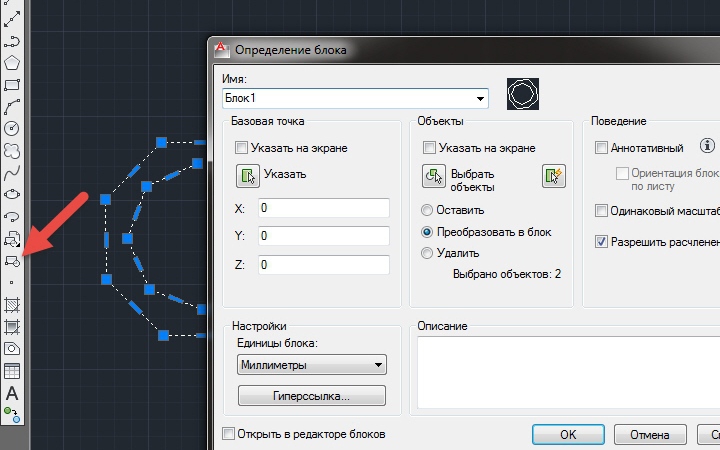720x450 pixels.
Task: Select the Multiline Text tool
Action: [x=12, y=393]
